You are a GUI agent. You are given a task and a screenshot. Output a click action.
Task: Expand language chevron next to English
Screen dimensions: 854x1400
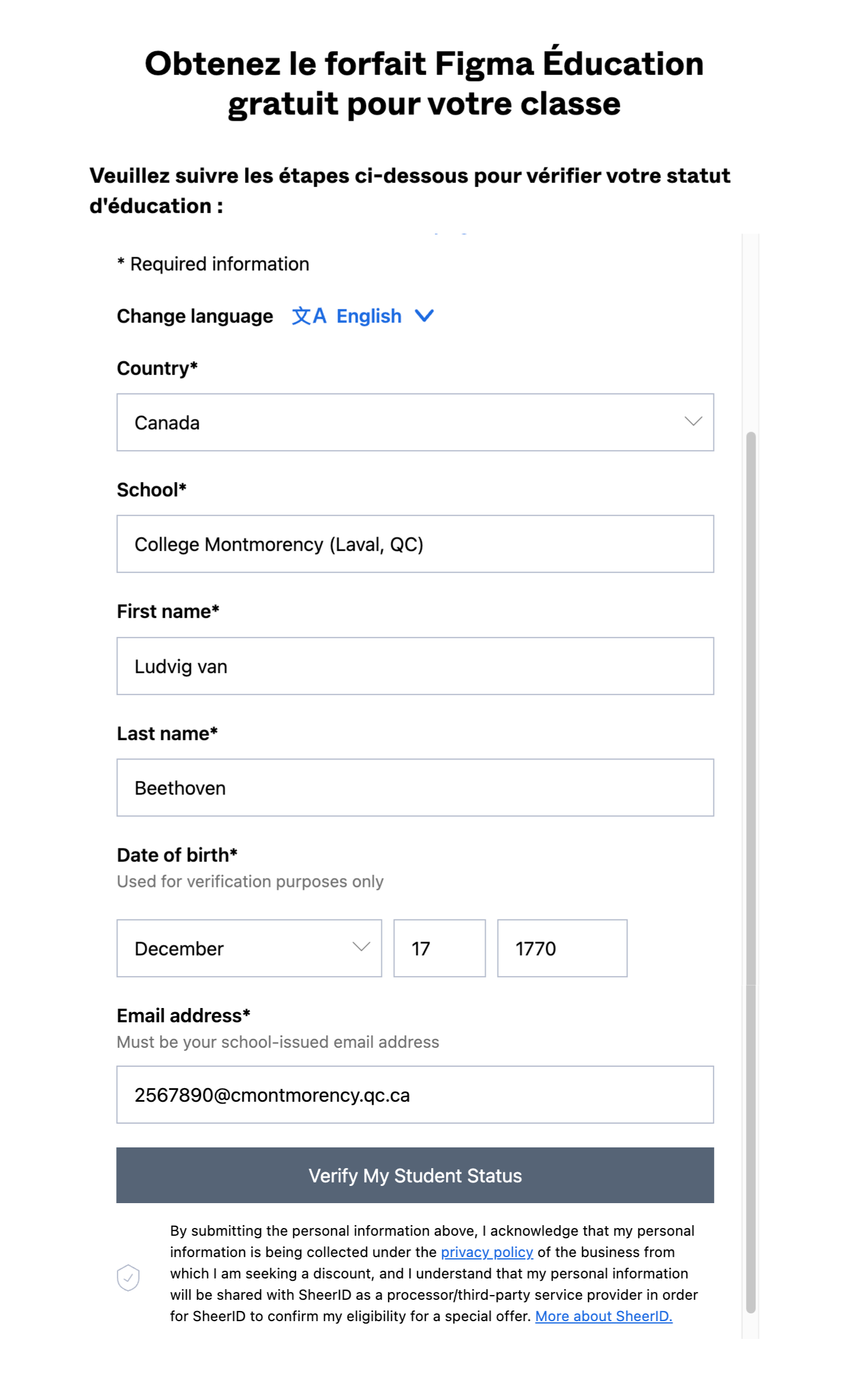click(424, 315)
